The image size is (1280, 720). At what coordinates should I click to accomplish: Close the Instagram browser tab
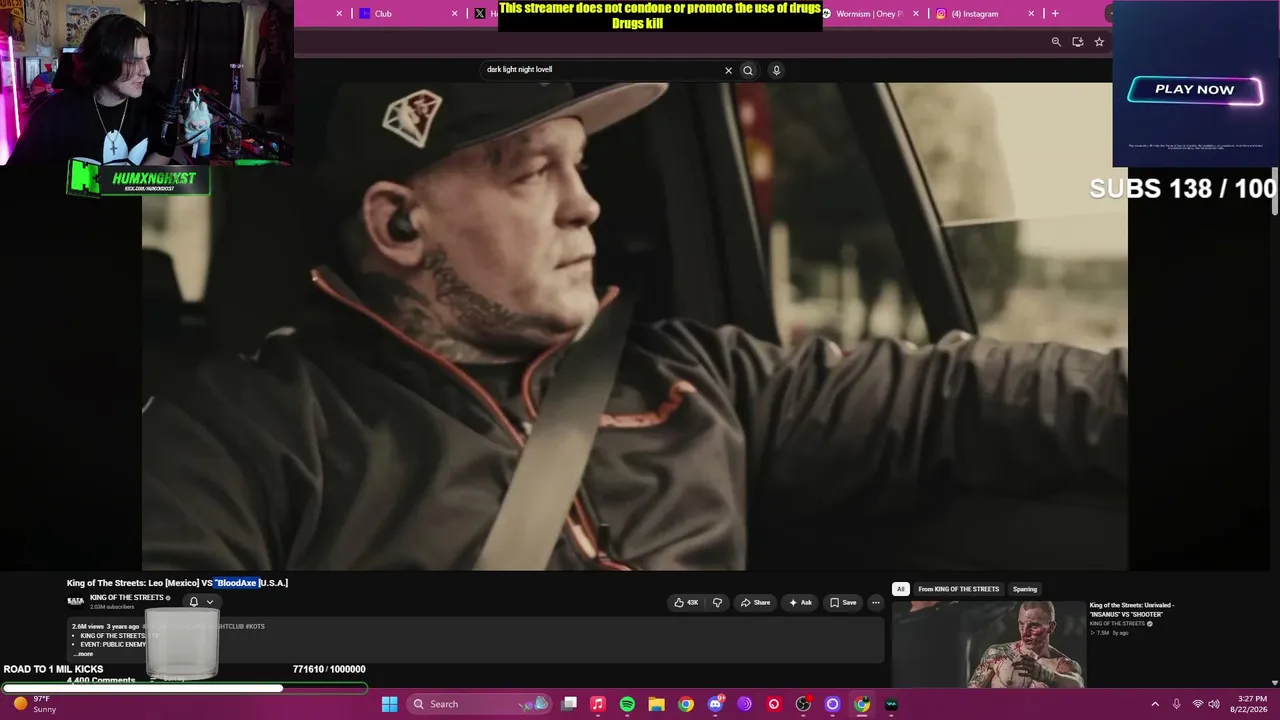tap(1031, 14)
